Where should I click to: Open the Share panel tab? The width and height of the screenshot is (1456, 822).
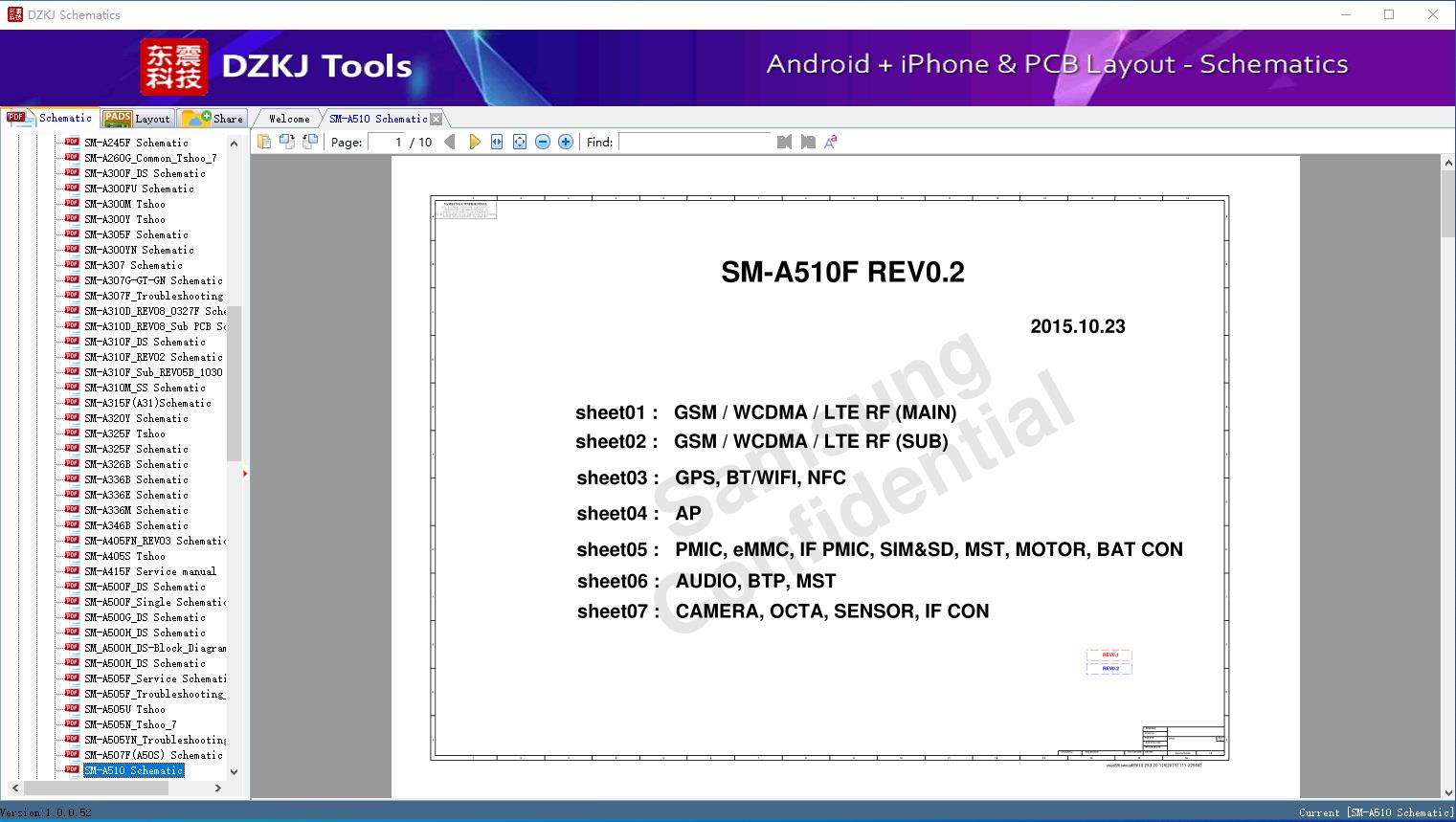pyautogui.click(x=213, y=119)
